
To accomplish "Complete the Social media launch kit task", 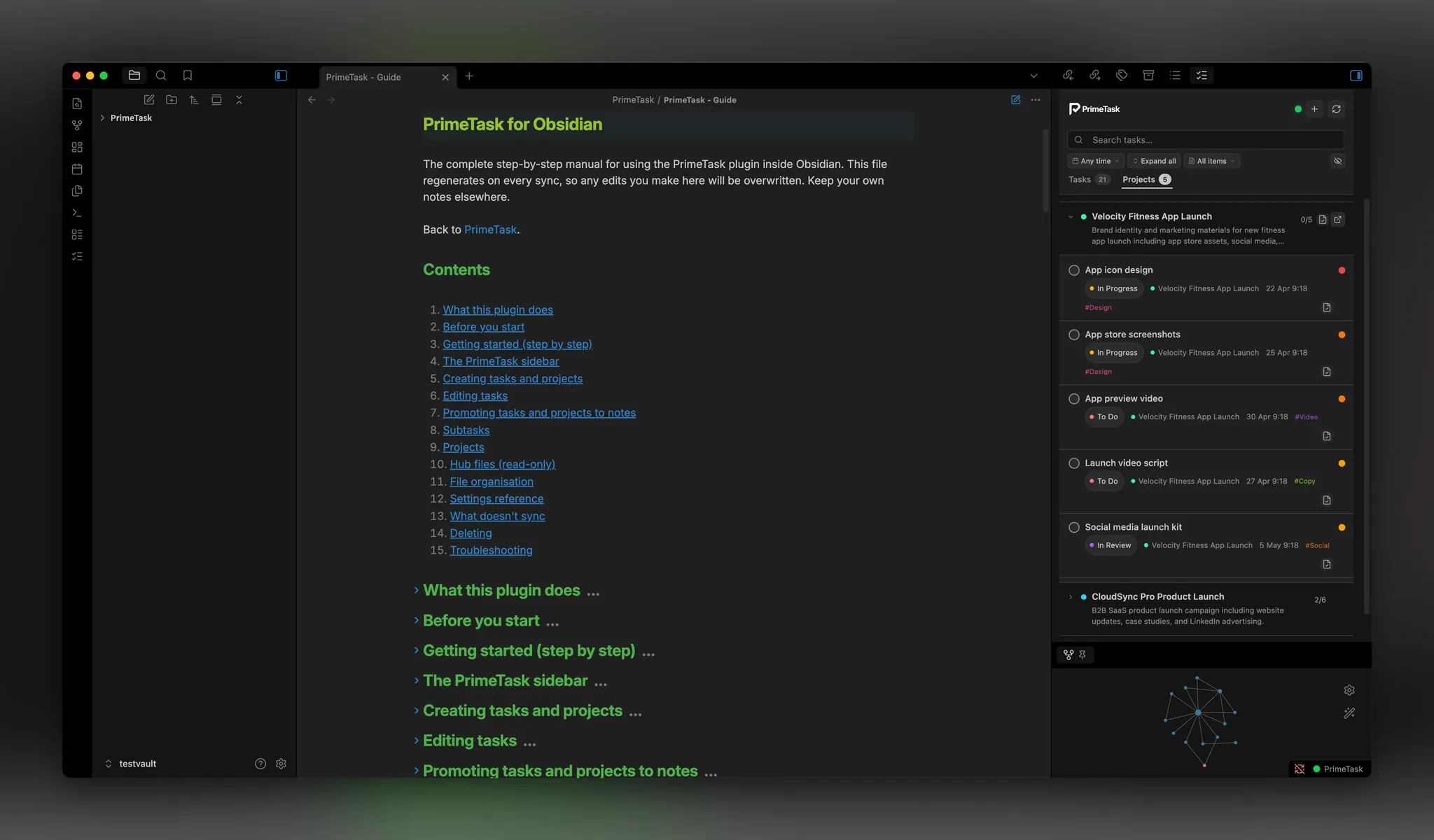I will (x=1074, y=528).
